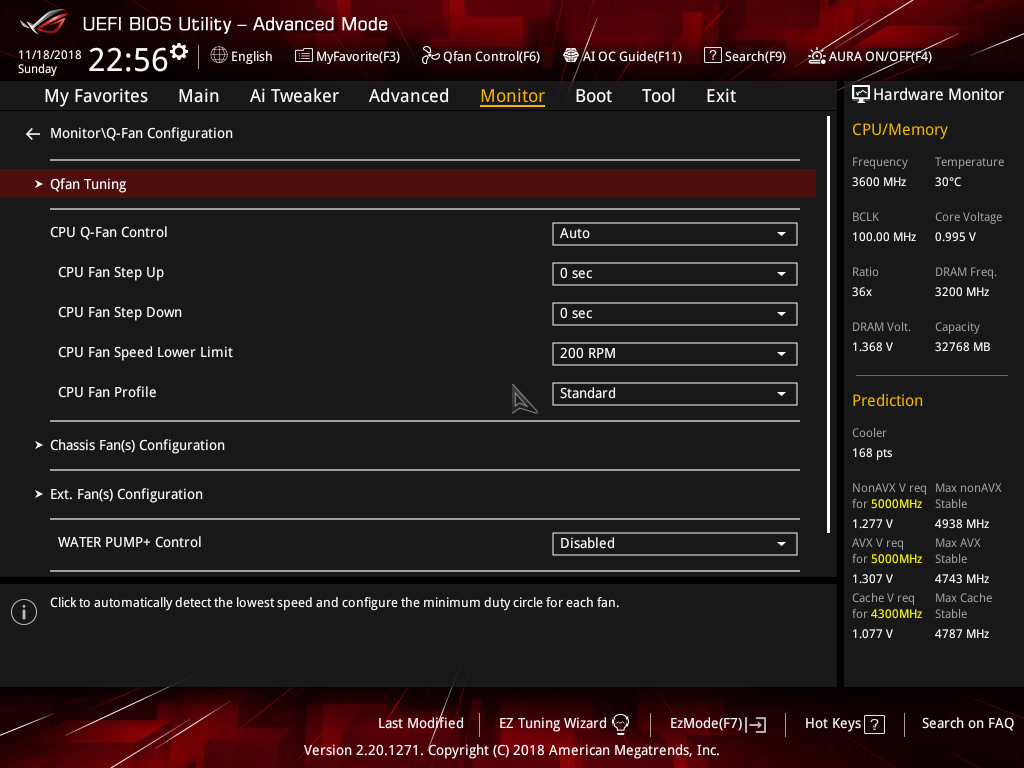
Task: Click the EzMode exit arrow icon
Action: pos(757,724)
